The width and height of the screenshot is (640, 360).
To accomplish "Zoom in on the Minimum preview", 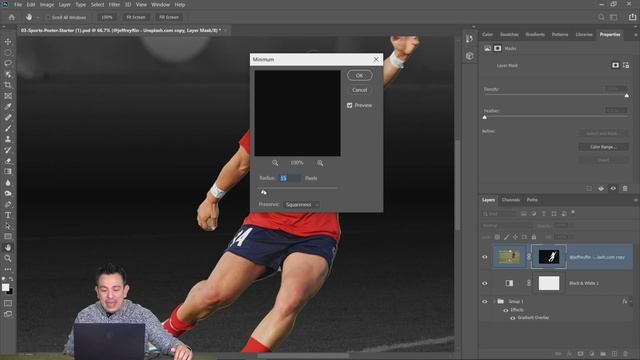I will (320, 163).
